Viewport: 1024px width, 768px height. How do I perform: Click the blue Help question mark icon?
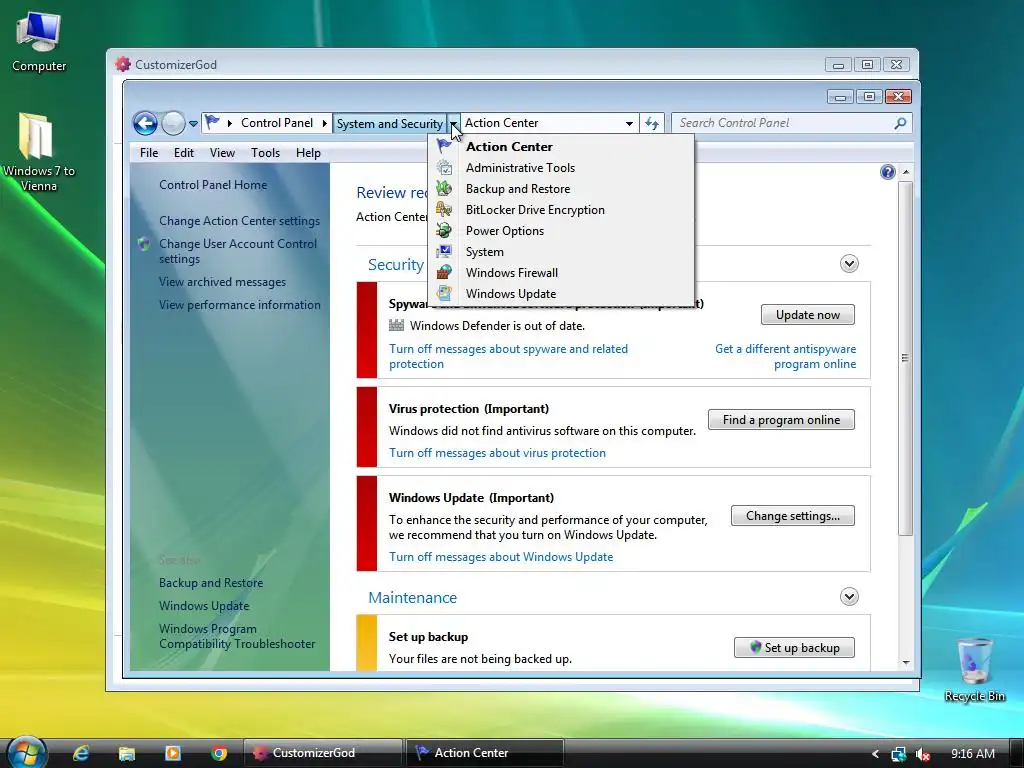tap(888, 172)
